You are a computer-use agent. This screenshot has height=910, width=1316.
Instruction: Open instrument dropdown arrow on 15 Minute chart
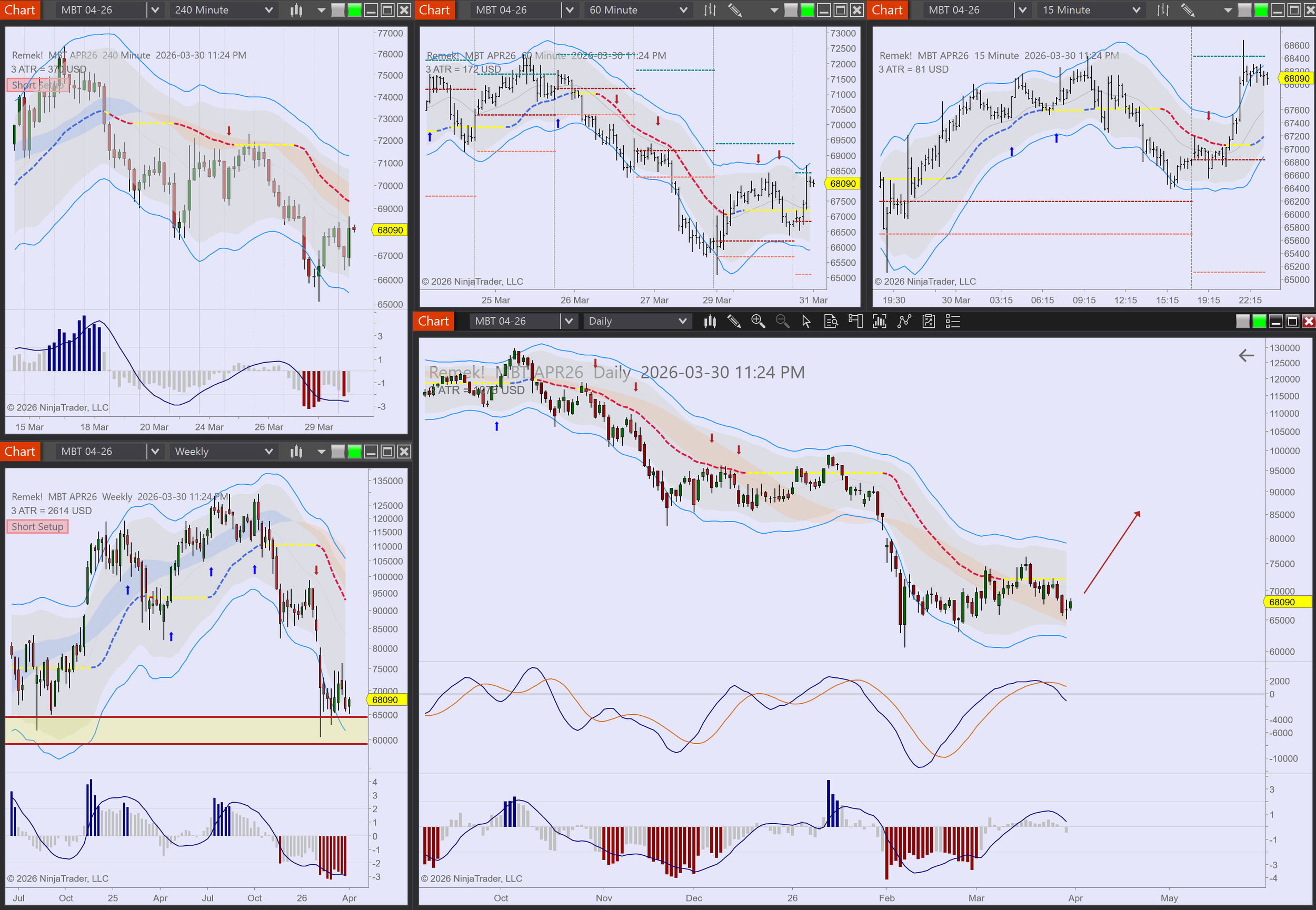click(x=1022, y=9)
